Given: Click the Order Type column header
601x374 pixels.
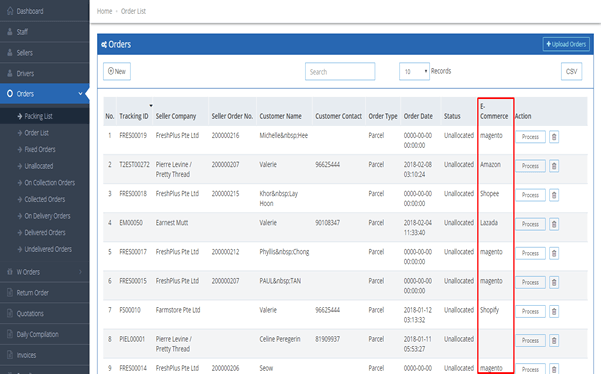Looking at the screenshot, I should pos(383,116).
